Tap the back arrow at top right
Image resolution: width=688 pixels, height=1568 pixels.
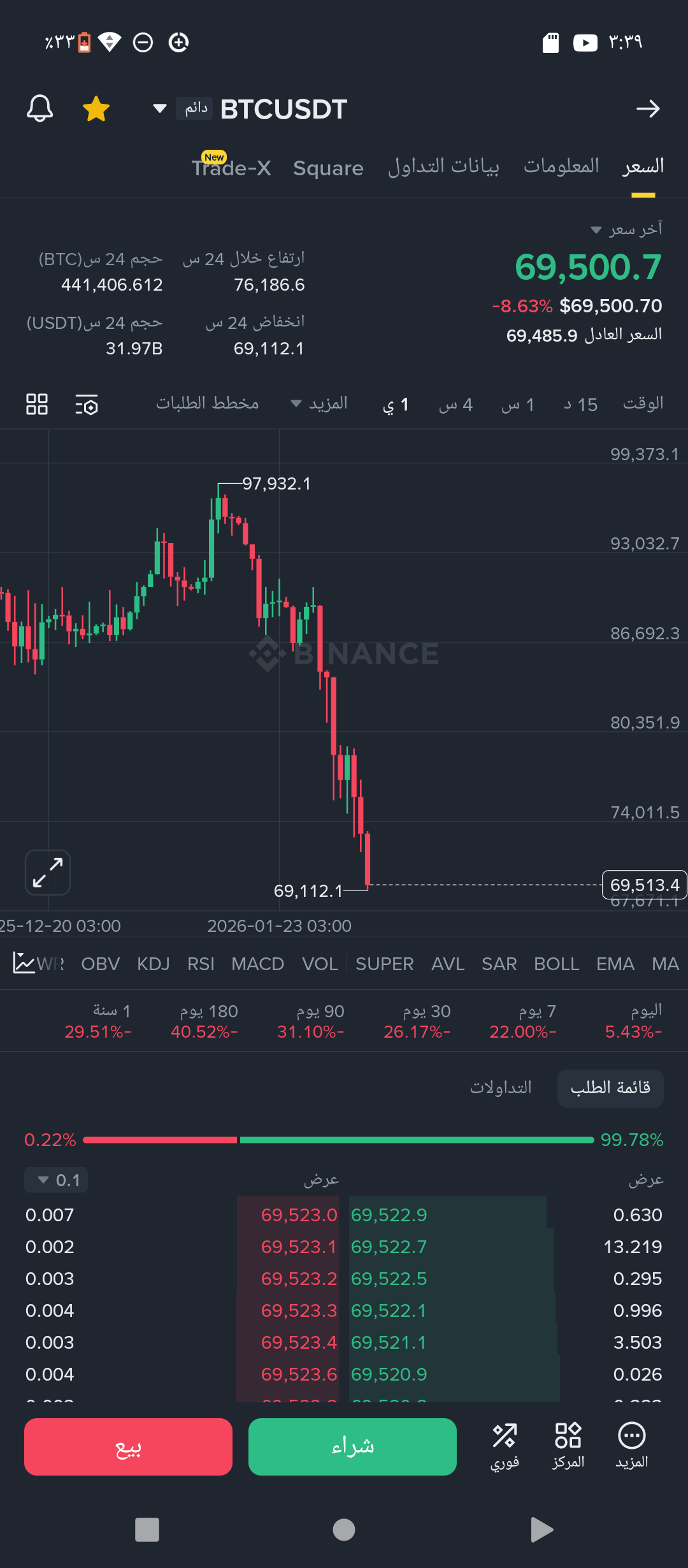coord(648,109)
